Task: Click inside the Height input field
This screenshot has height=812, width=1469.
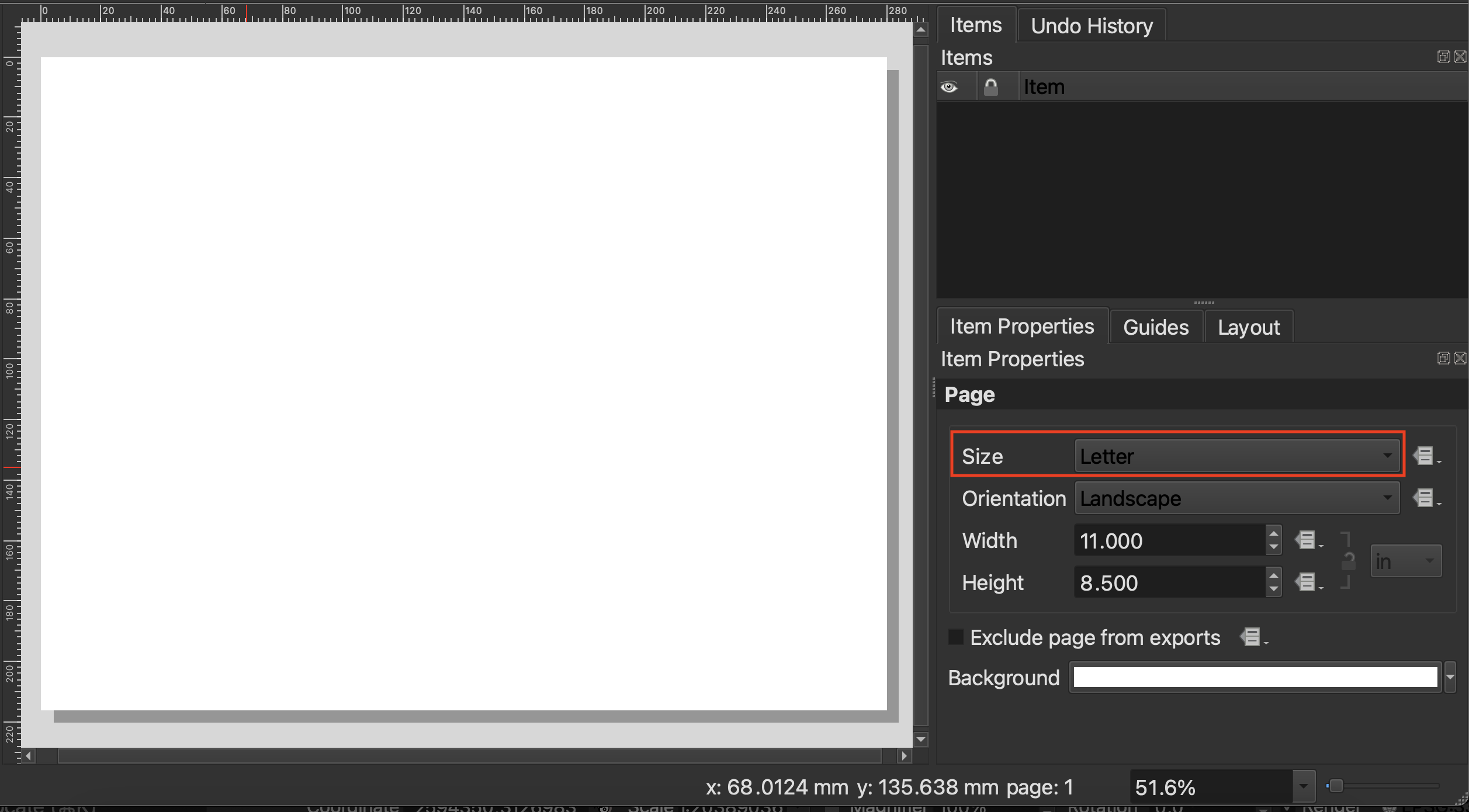Action: pyautogui.click(x=1169, y=583)
